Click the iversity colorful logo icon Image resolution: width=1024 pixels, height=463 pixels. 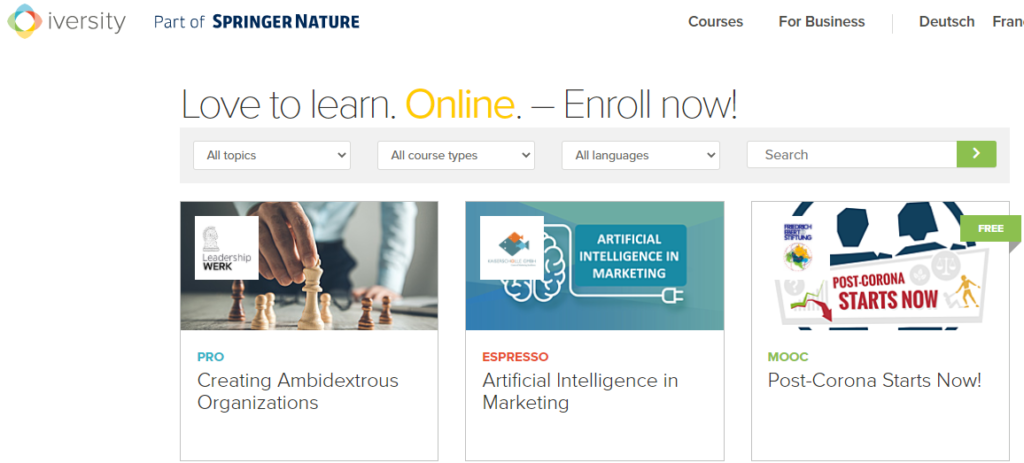point(24,21)
